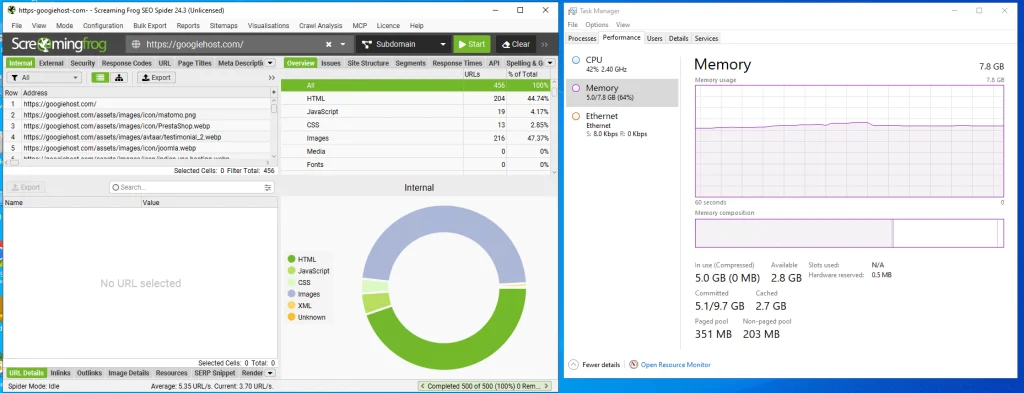
Task: Open the Options menu in Task Manager
Action: coord(596,25)
